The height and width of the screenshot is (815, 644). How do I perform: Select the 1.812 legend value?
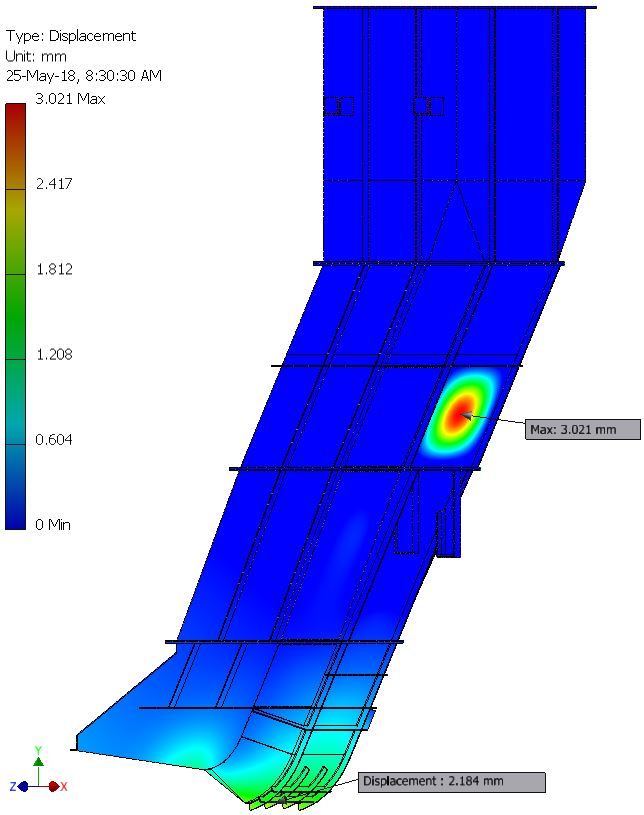pyautogui.click(x=54, y=269)
